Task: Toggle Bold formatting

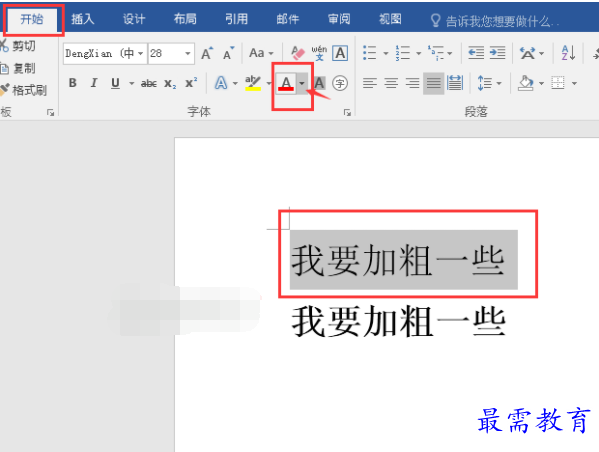Action: [x=73, y=83]
